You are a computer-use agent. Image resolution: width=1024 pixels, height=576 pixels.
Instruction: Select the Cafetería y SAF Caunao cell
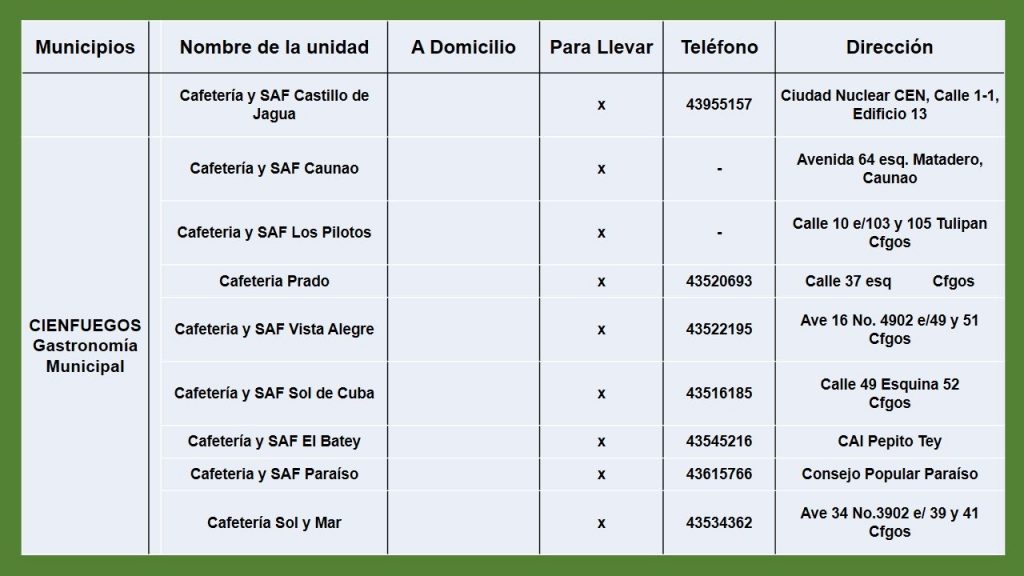[x=274, y=168]
